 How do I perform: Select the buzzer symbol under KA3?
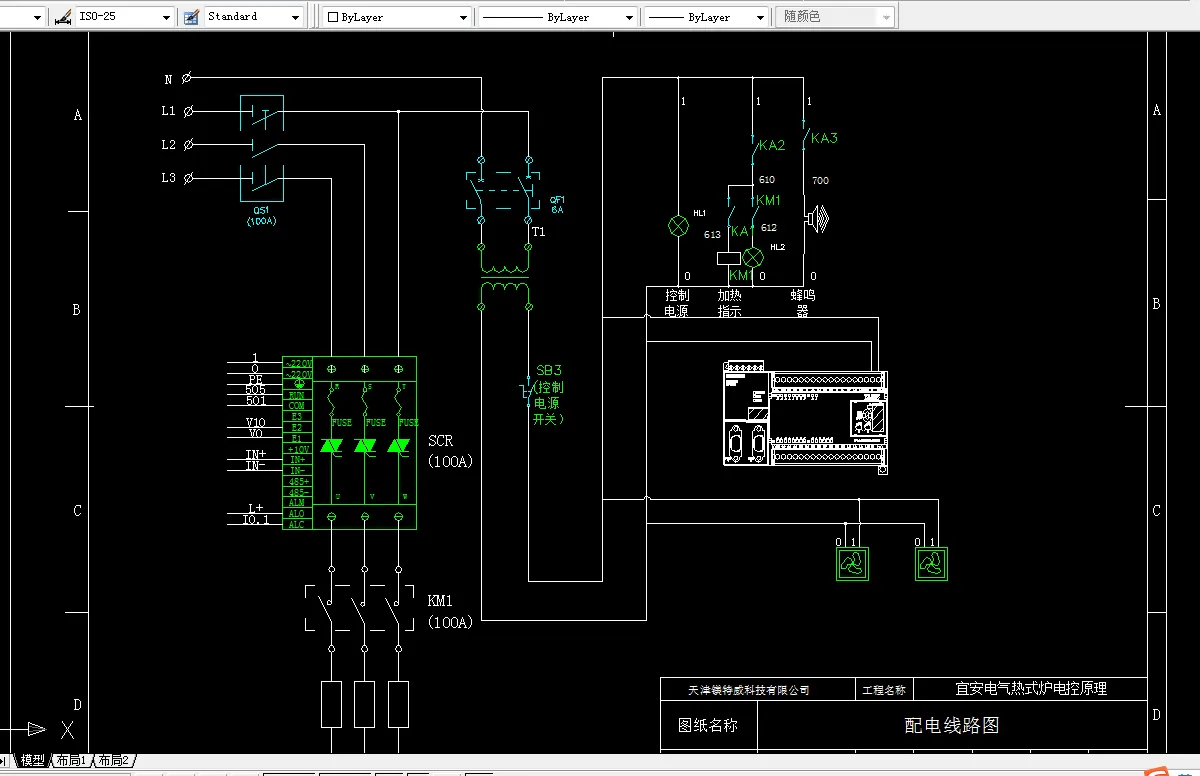[818, 219]
